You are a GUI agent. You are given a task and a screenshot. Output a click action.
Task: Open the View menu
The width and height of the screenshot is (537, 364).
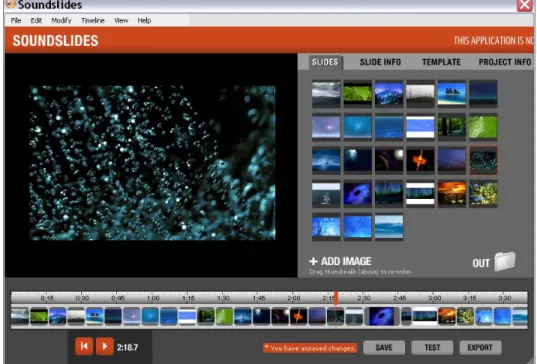pos(121,21)
